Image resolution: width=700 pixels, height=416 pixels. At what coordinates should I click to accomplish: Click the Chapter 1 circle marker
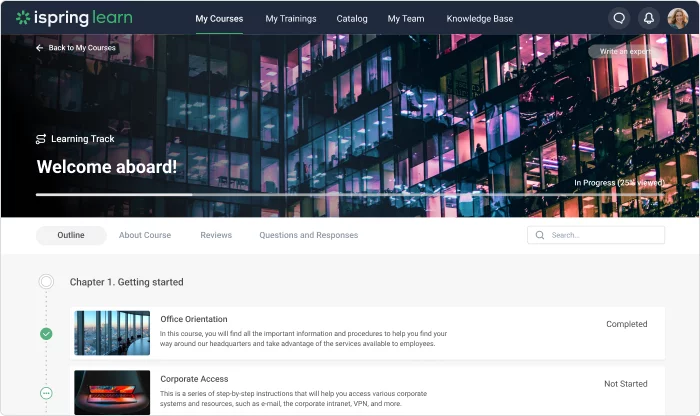pos(46,282)
